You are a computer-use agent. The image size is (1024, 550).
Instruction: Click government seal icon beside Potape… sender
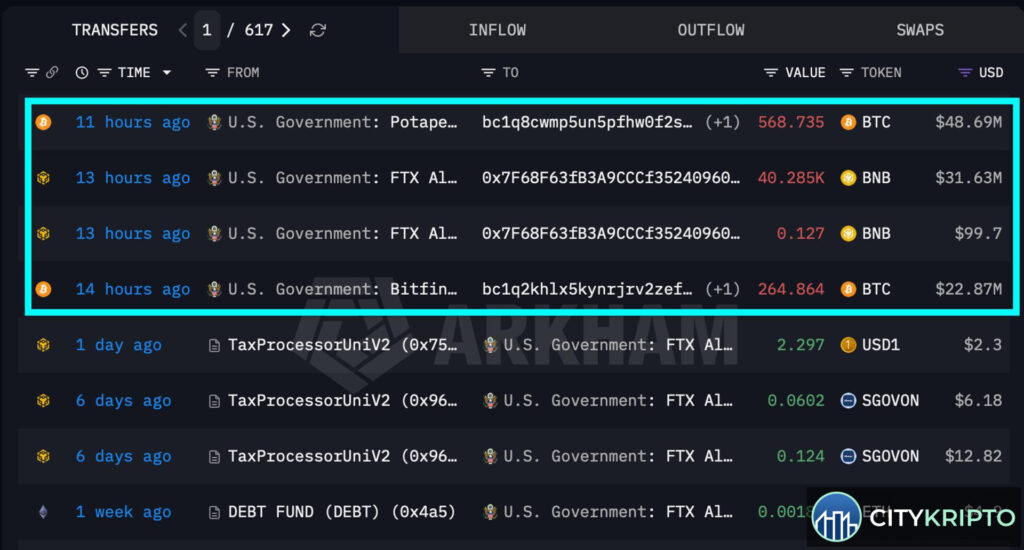coord(214,122)
